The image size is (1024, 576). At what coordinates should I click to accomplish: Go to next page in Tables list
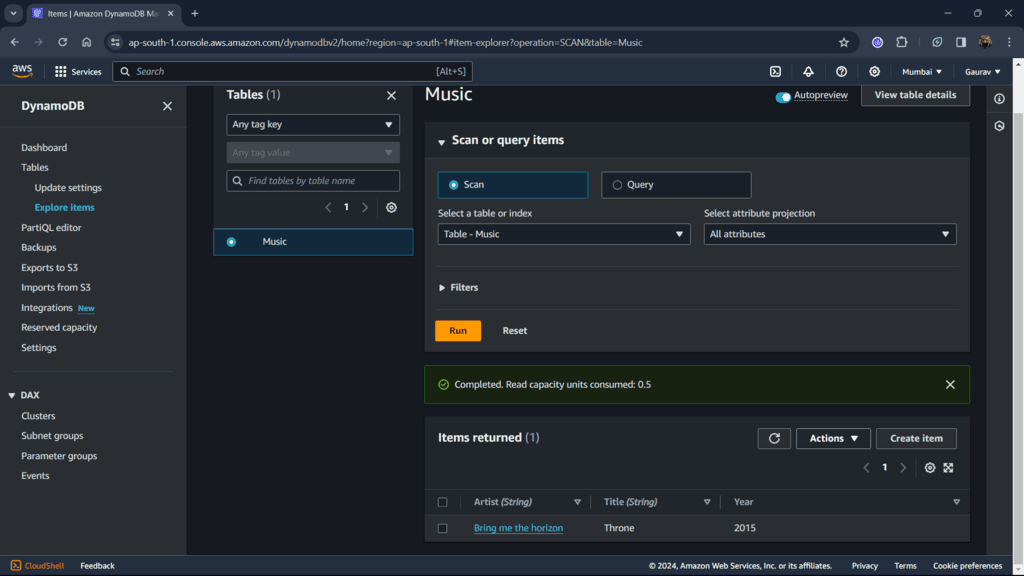point(365,208)
